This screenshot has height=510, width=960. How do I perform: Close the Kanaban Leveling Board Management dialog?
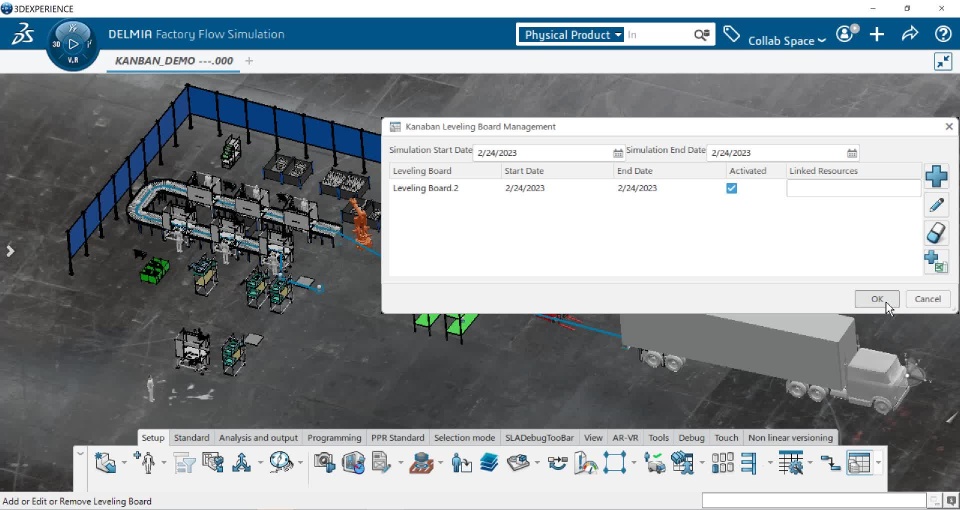tap(949, 127)
